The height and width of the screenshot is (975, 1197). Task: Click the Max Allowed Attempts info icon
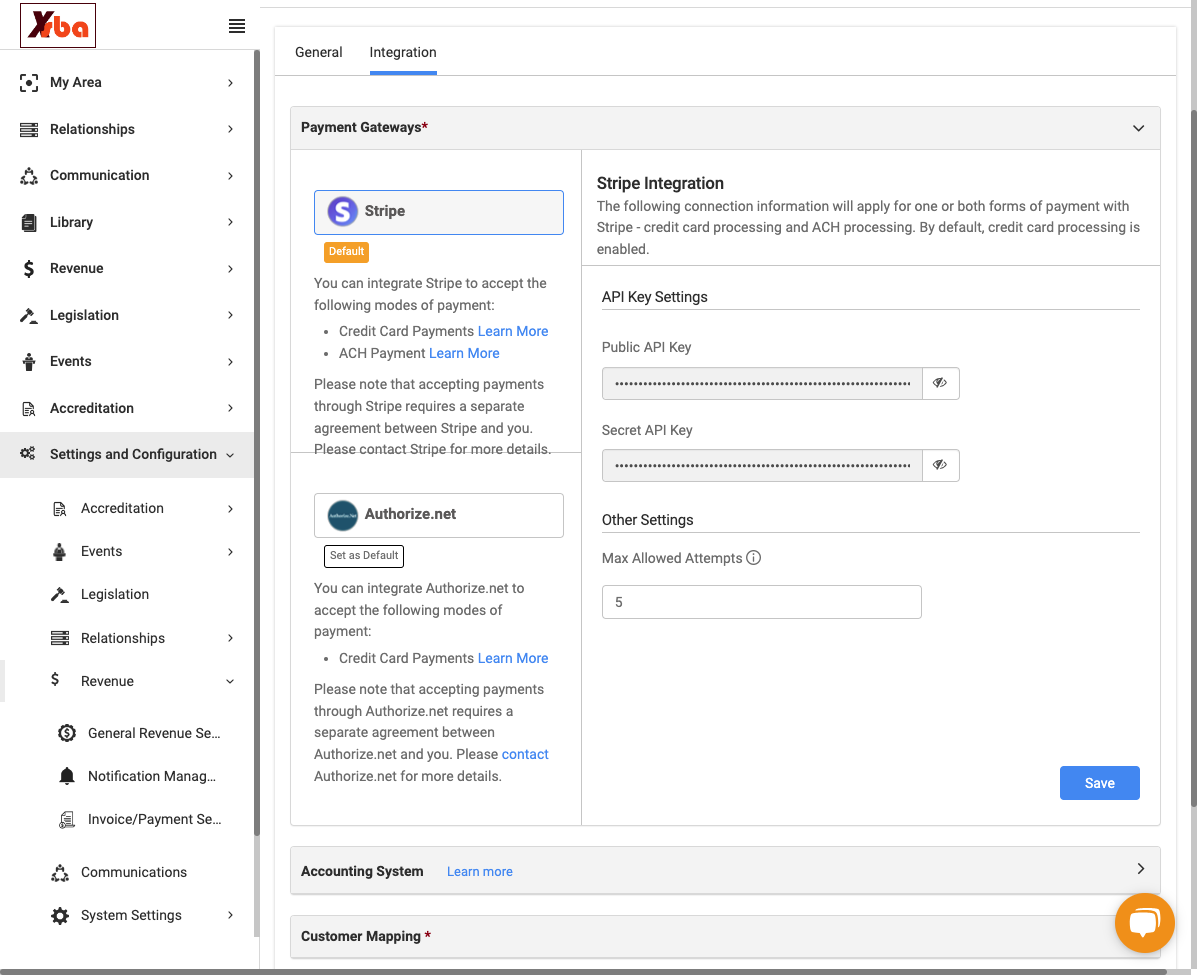(x=753, y=557)
